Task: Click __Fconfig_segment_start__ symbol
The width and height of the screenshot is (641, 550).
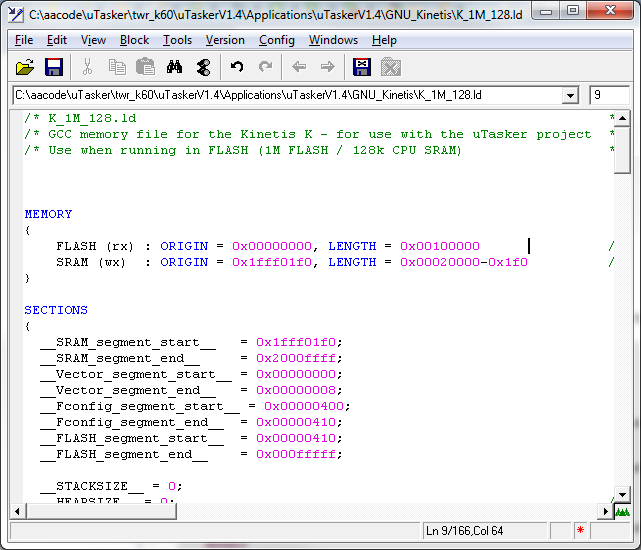Action: (140, 406)
